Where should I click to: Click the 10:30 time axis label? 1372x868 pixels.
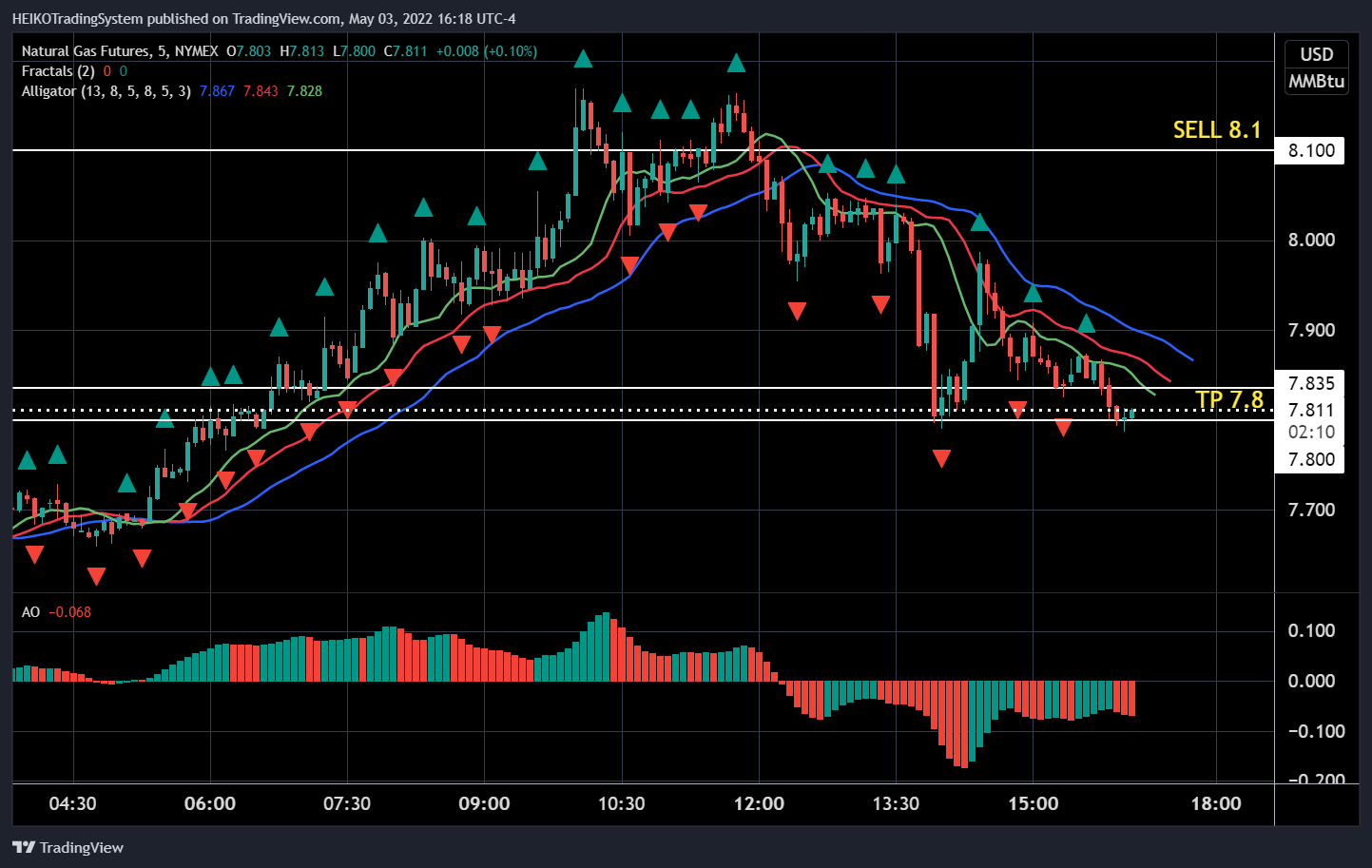tap(621, 803)
